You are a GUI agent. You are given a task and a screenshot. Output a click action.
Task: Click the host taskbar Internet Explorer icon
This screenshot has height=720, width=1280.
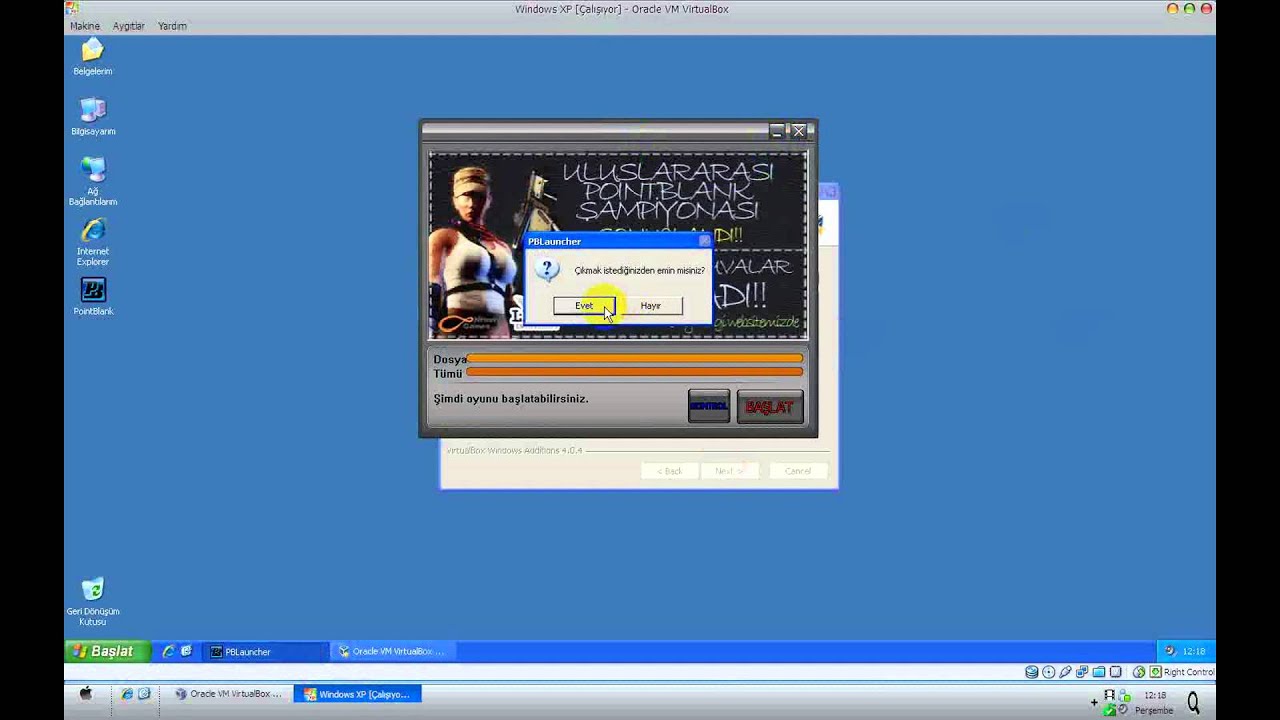(127, 694)
